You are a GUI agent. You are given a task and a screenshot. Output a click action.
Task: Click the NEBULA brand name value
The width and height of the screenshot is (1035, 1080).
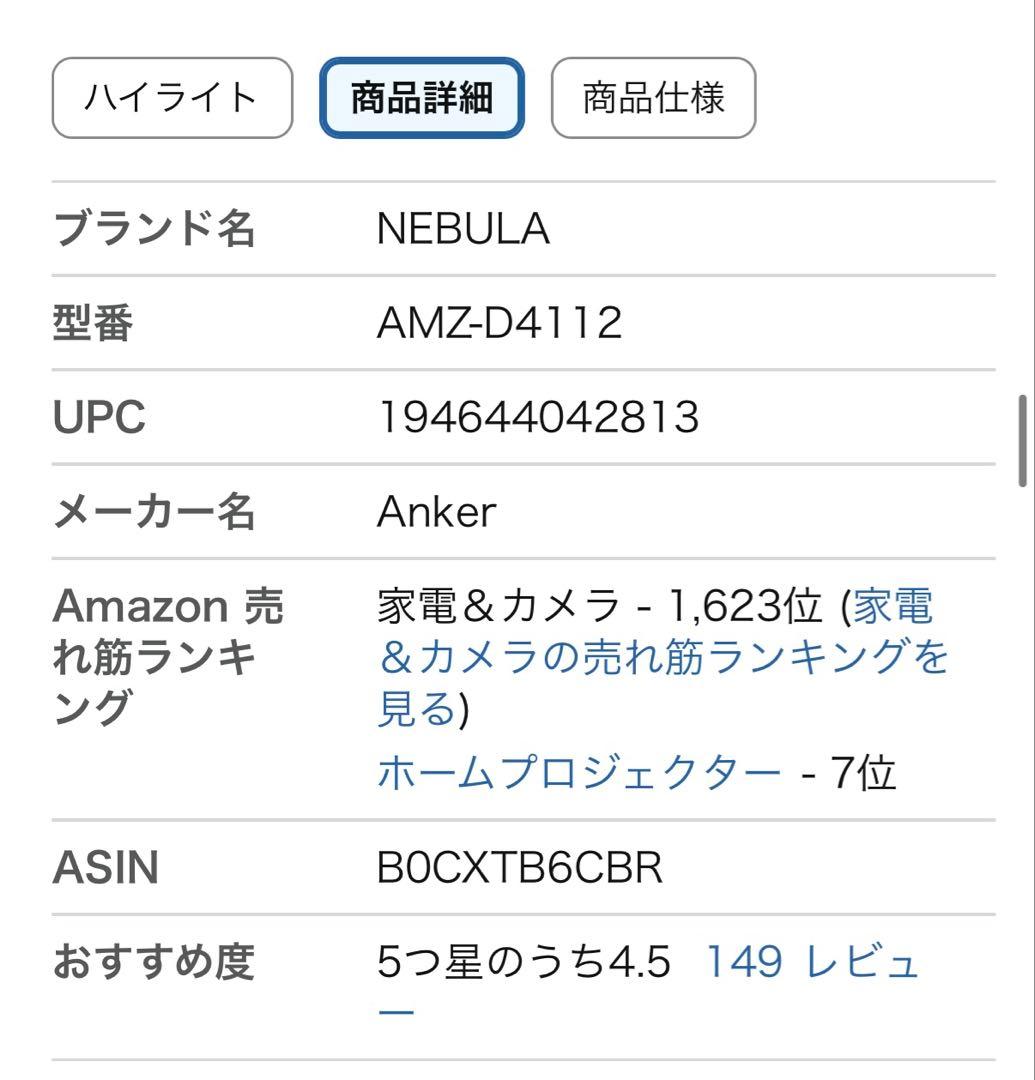click(x=463, y=228)
